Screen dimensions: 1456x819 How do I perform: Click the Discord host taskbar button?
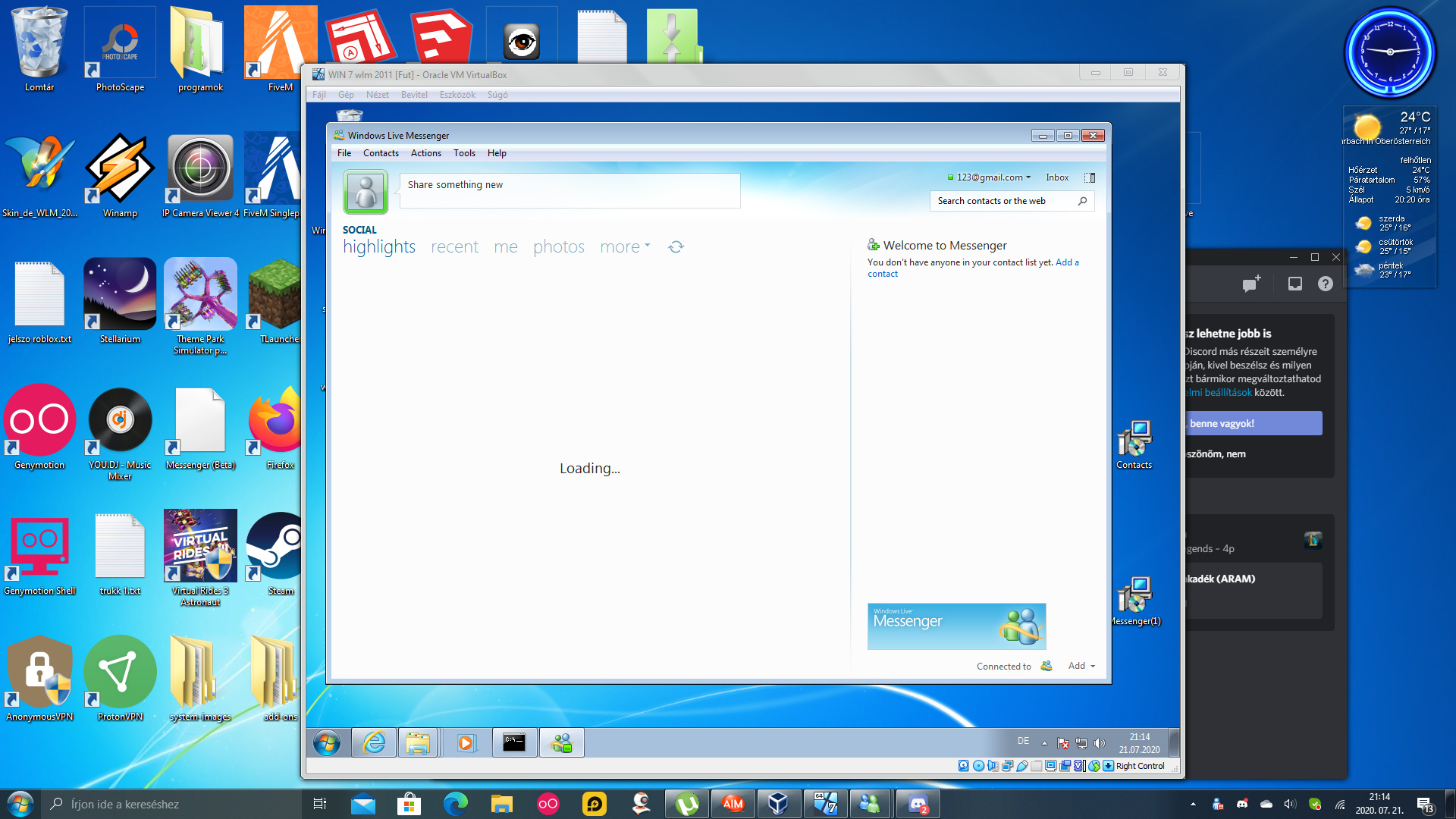coord(918,804)
